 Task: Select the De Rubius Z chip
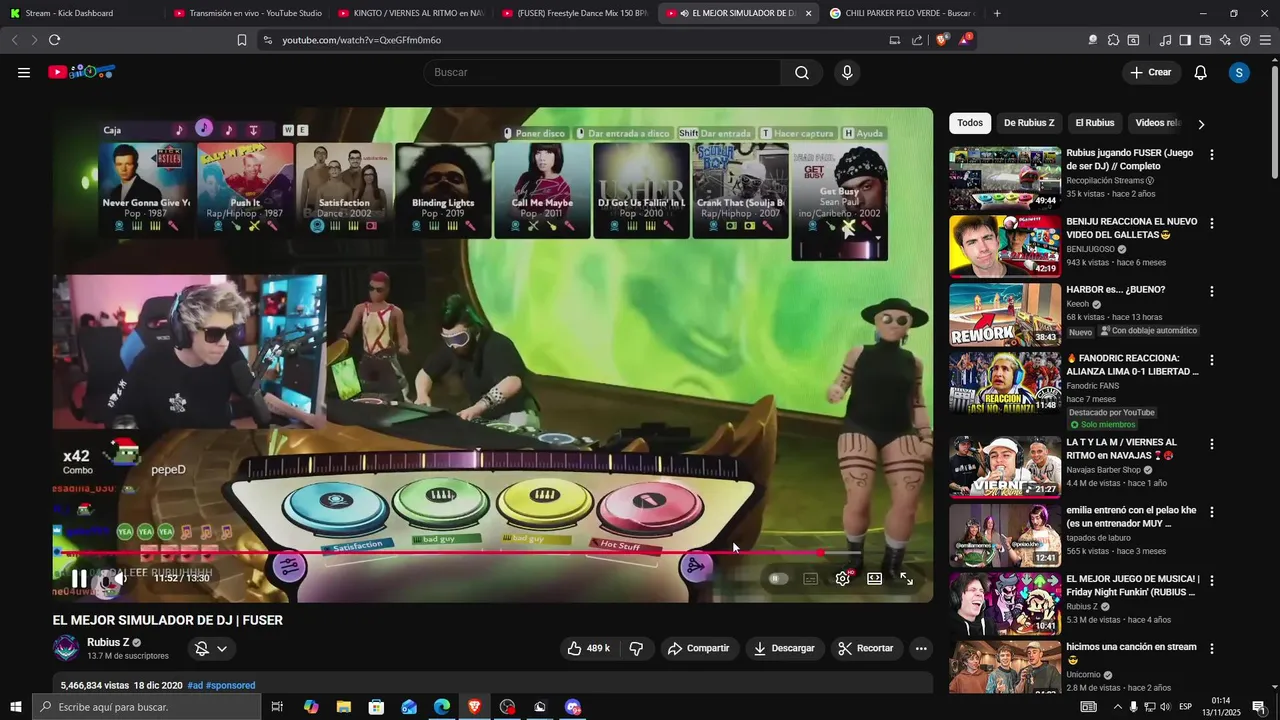click(x=1029, y=123)
